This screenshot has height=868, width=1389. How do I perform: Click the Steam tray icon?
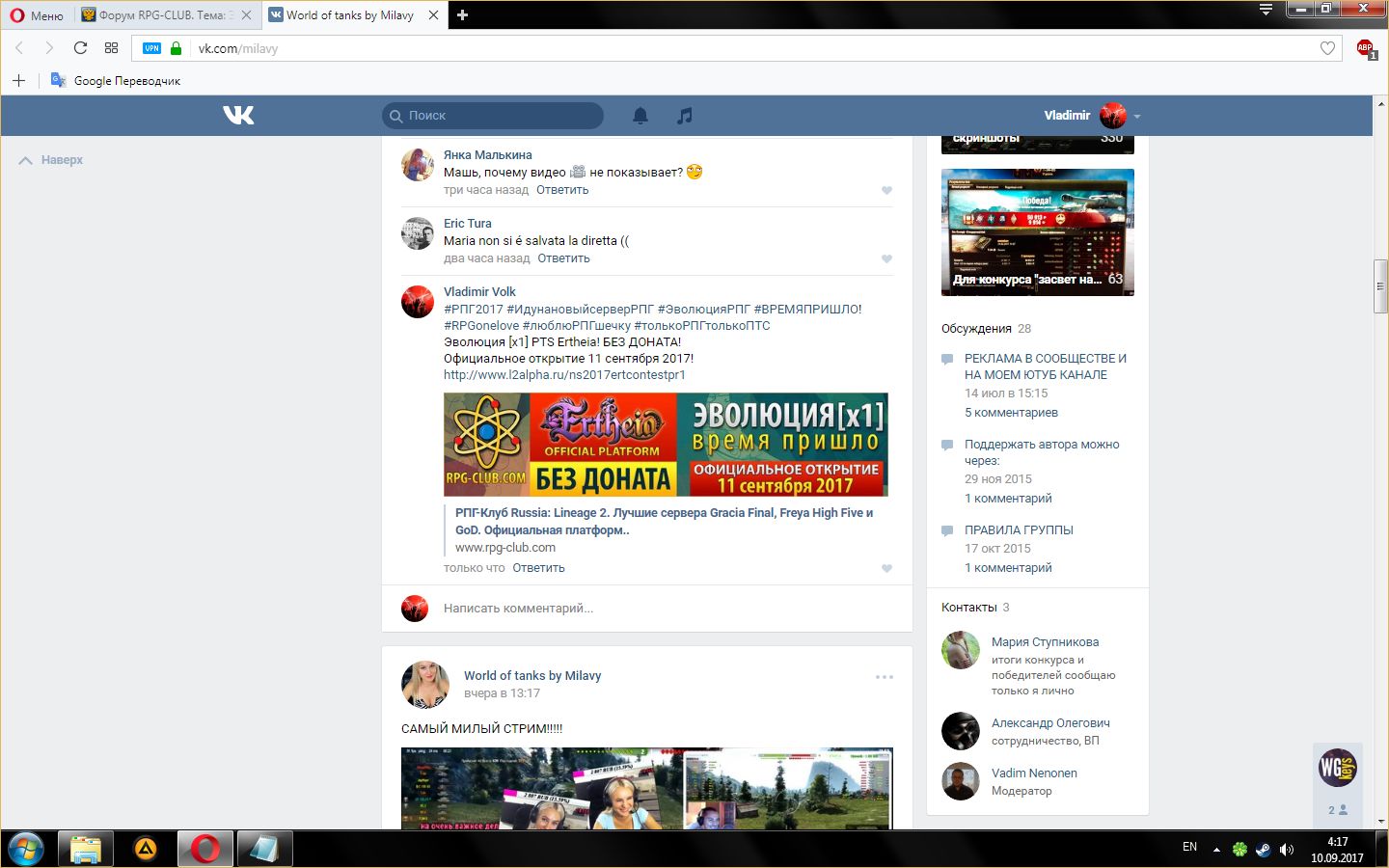click(x=1263, y=850)
